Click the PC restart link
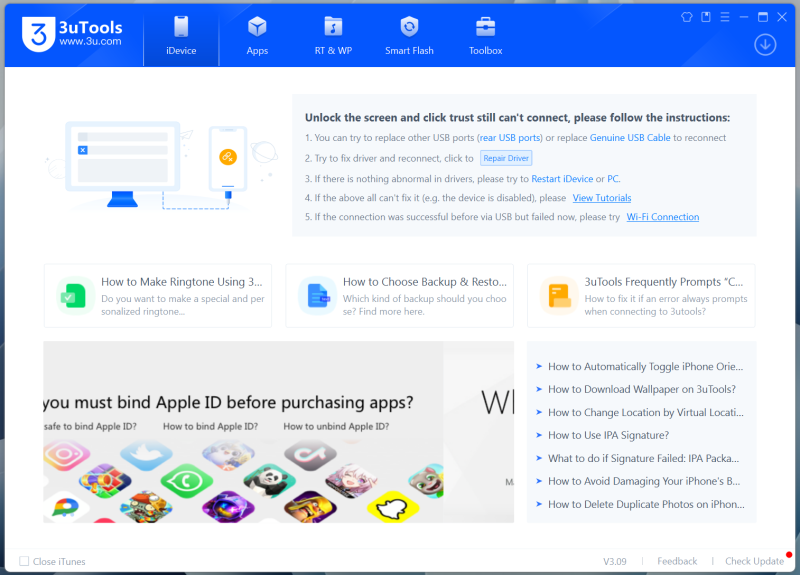This screenshot has width=800, height=575. click(612, 179)
